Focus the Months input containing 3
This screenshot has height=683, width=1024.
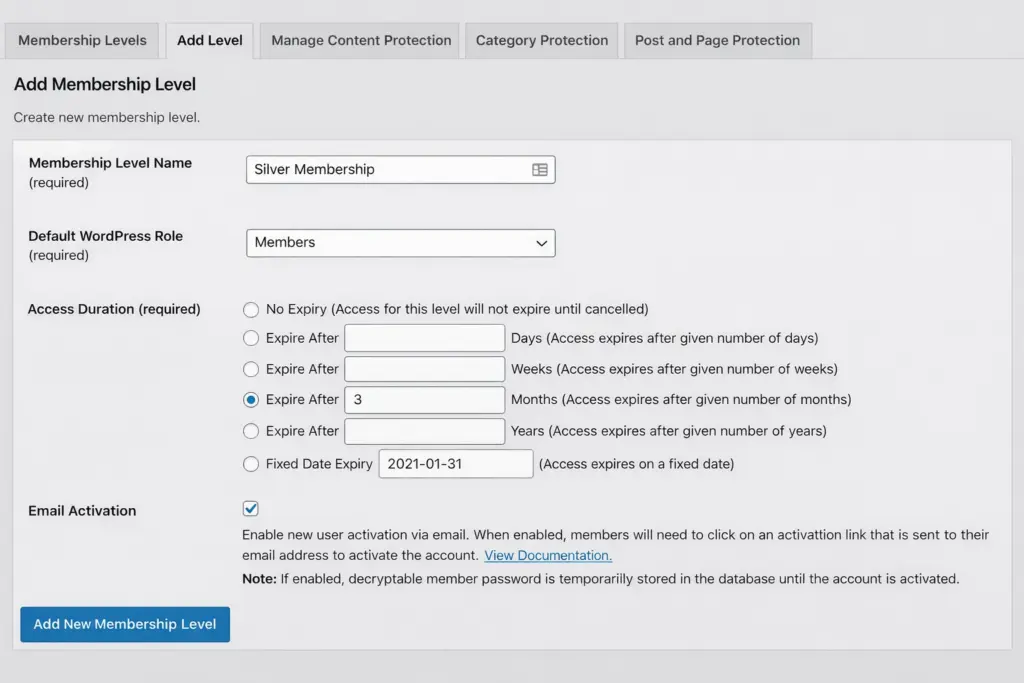(x=425, y=400)
